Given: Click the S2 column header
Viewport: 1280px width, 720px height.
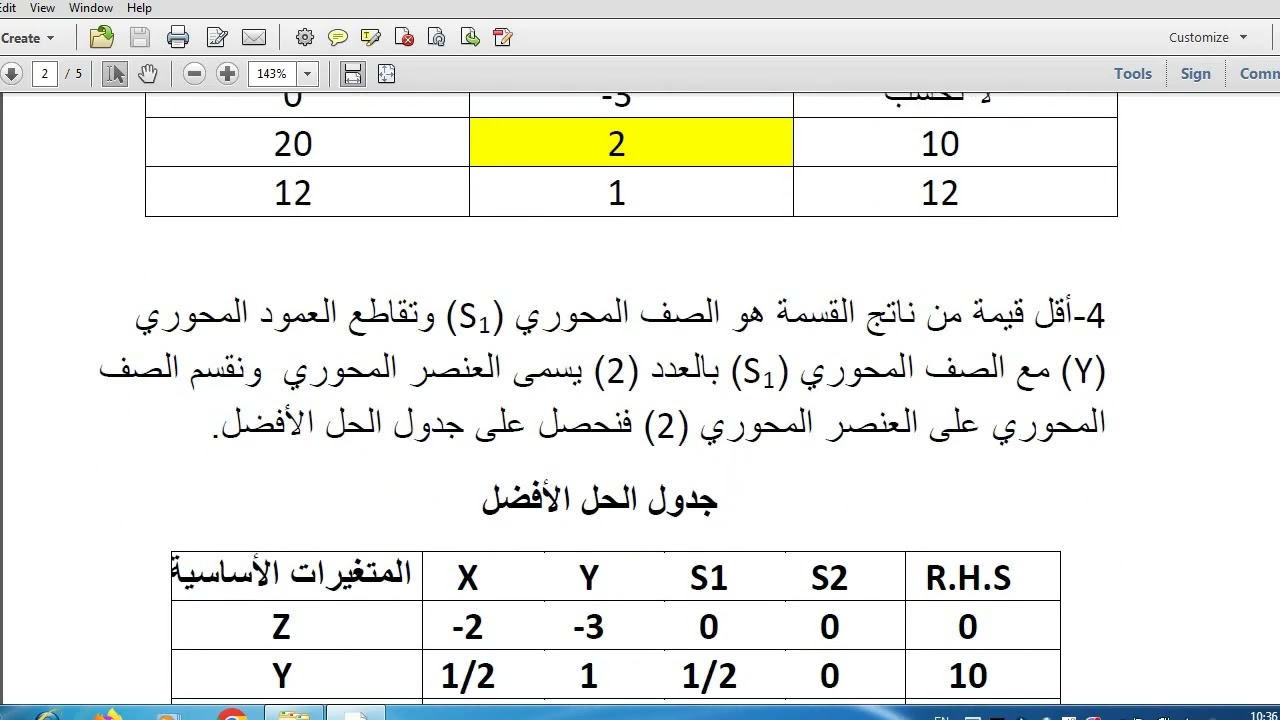Looking at the screenshot, I should pos(830,577).
